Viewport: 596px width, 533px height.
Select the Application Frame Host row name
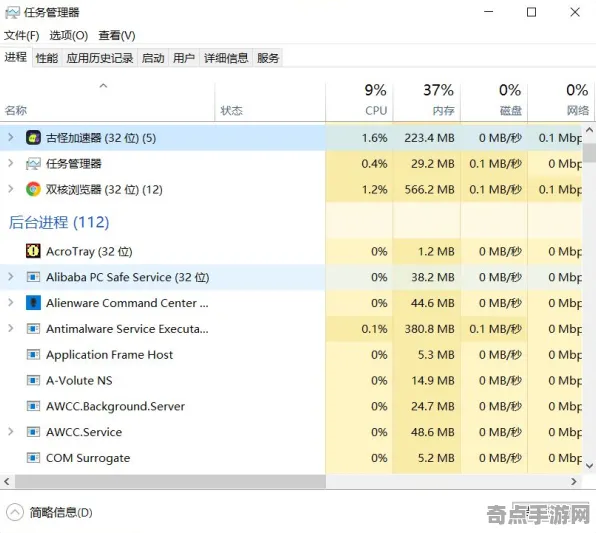pos(109,355)
